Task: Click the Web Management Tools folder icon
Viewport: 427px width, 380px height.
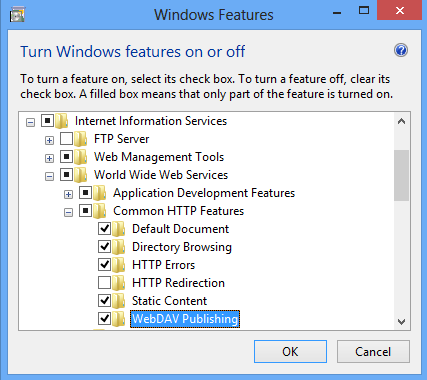Action: tap(81, 157)
